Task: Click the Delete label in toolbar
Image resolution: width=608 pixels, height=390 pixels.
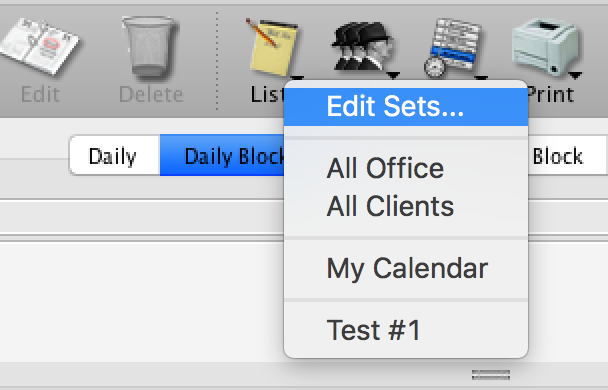Action: 151,95
